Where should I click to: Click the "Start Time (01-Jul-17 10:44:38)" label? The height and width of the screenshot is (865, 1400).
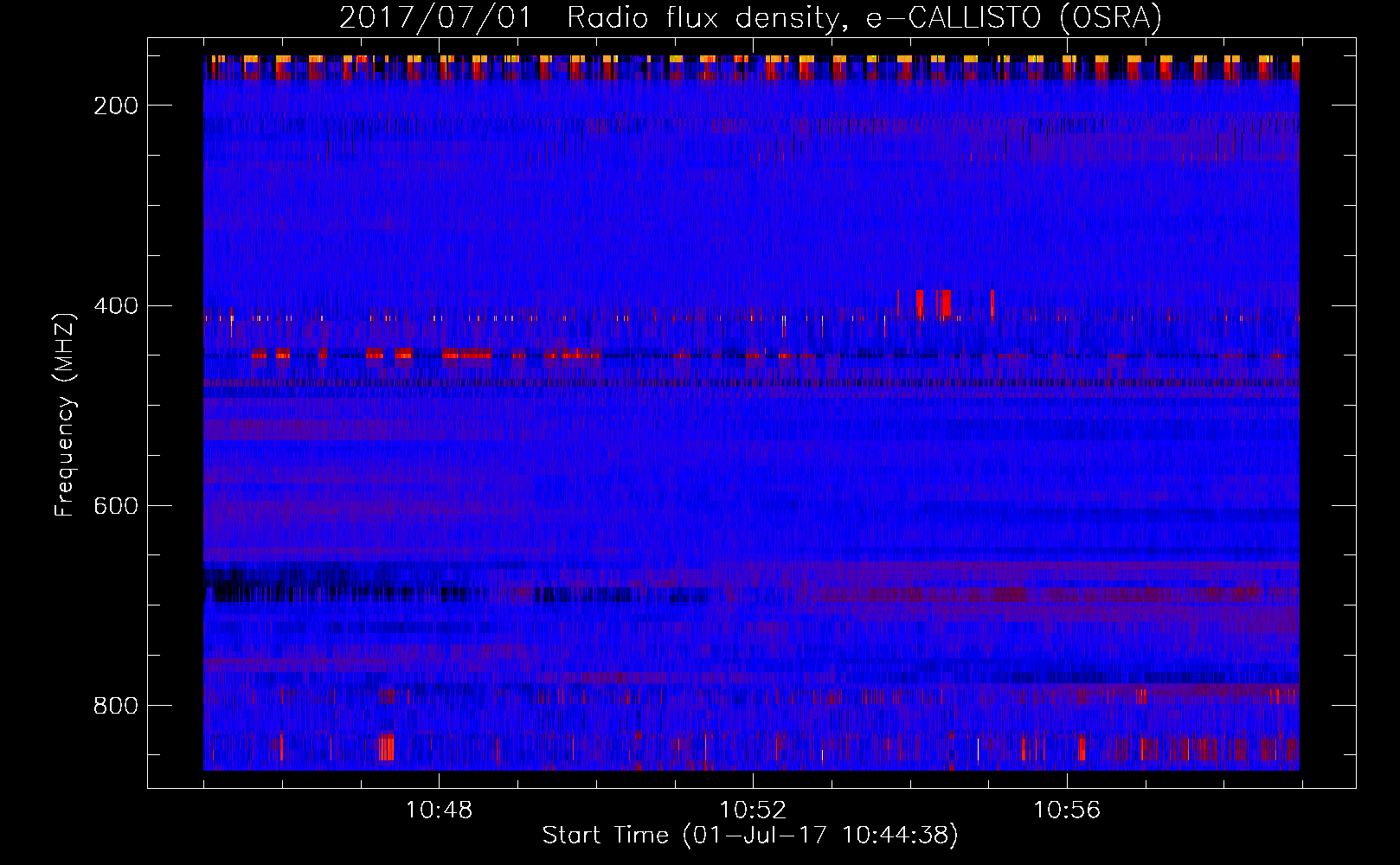click(x=750, y=836)
